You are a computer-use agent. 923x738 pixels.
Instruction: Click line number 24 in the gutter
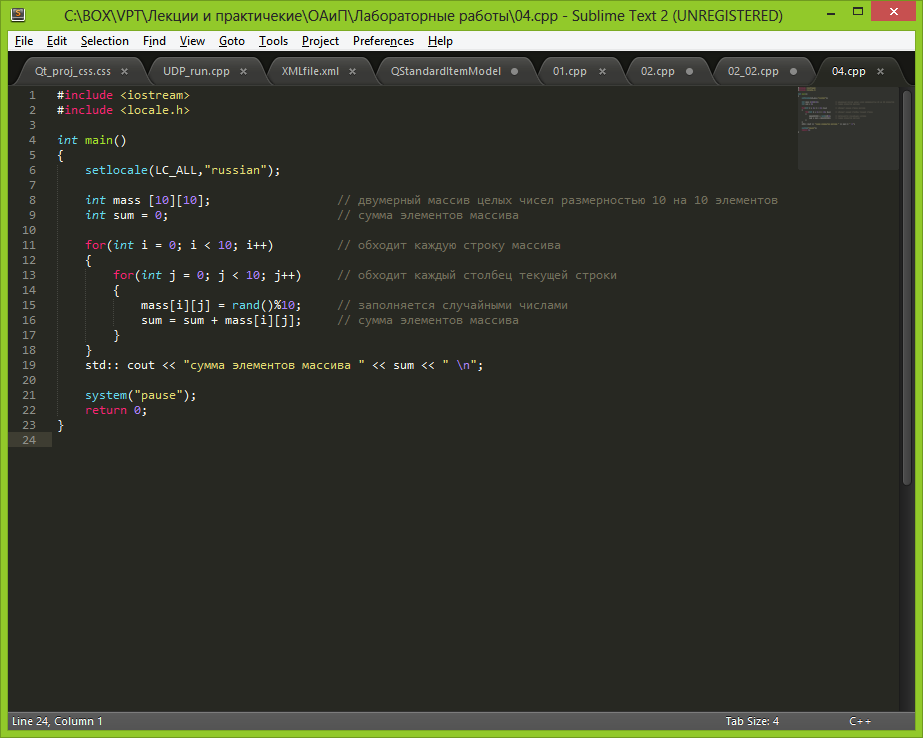[x=29, y=440]
